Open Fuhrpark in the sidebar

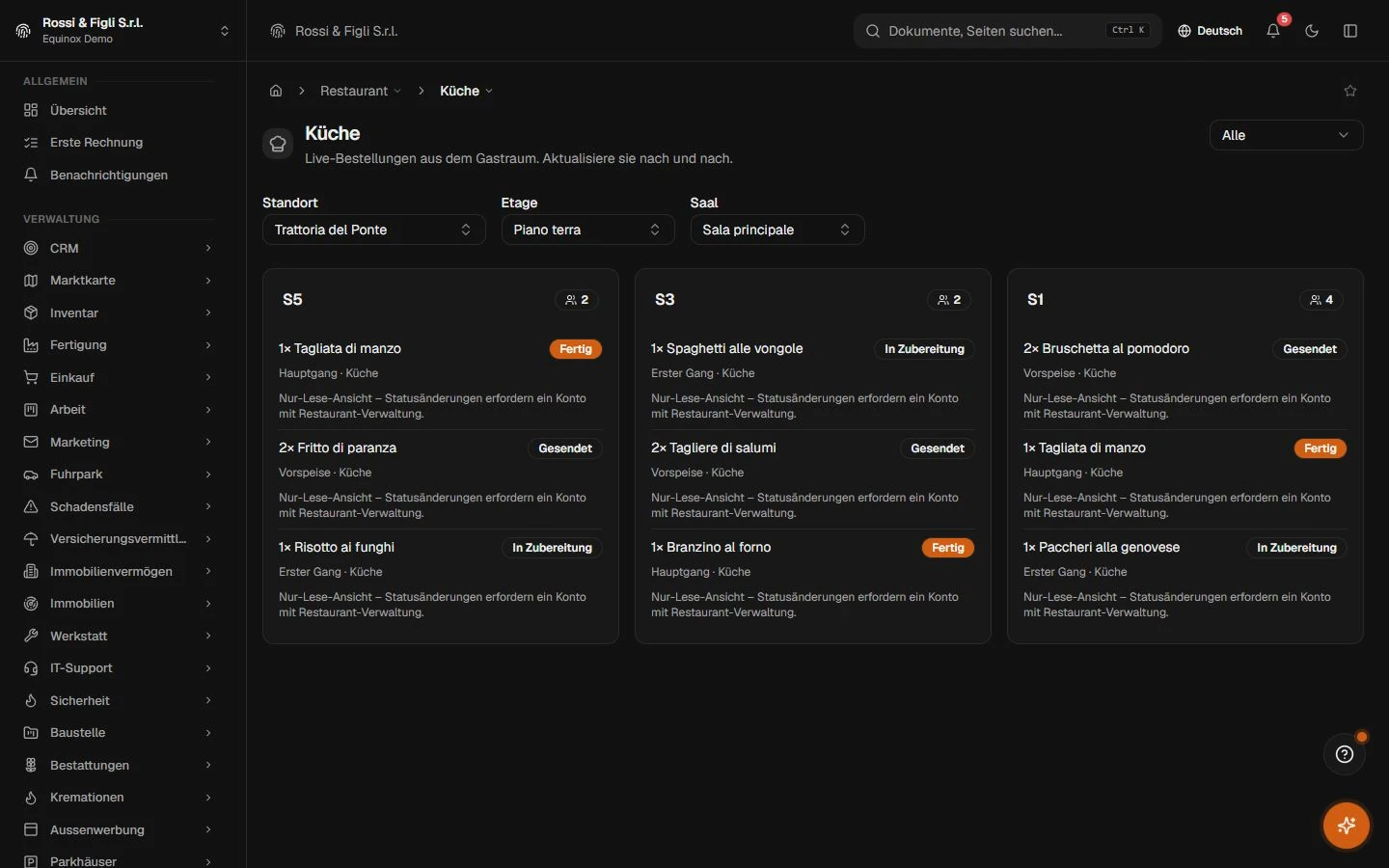[118, 475]
